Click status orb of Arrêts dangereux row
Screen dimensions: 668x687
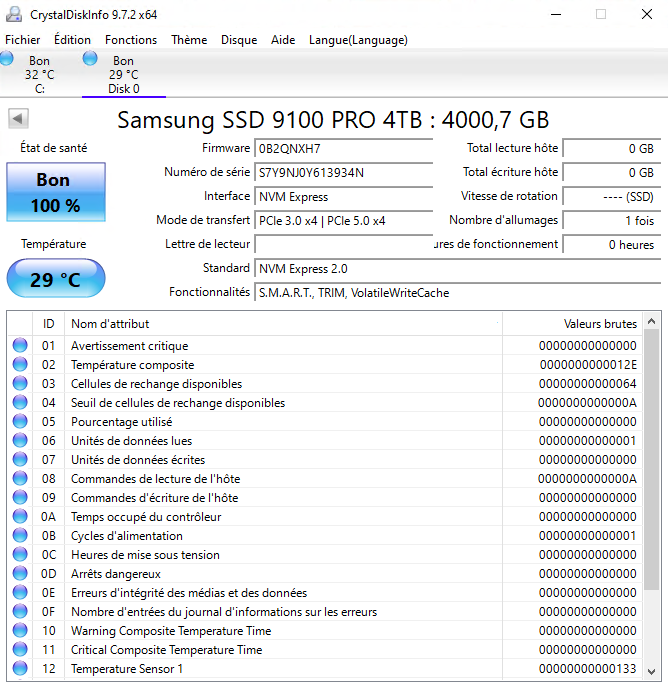pos(20,573)
